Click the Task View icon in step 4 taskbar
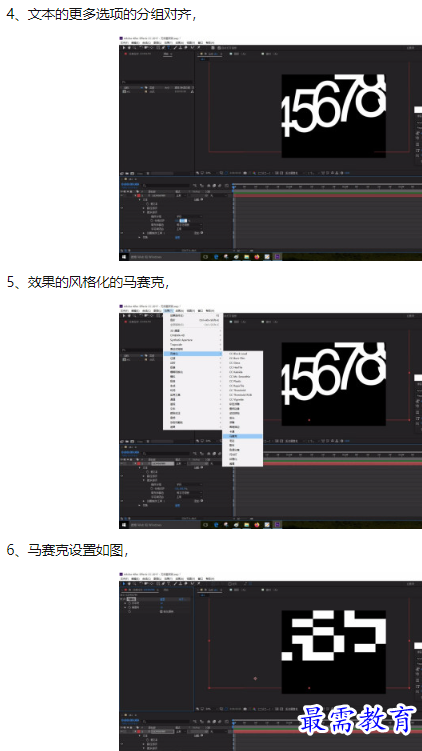Viewport: 422px width, 751px height. [x=205, y=257]
